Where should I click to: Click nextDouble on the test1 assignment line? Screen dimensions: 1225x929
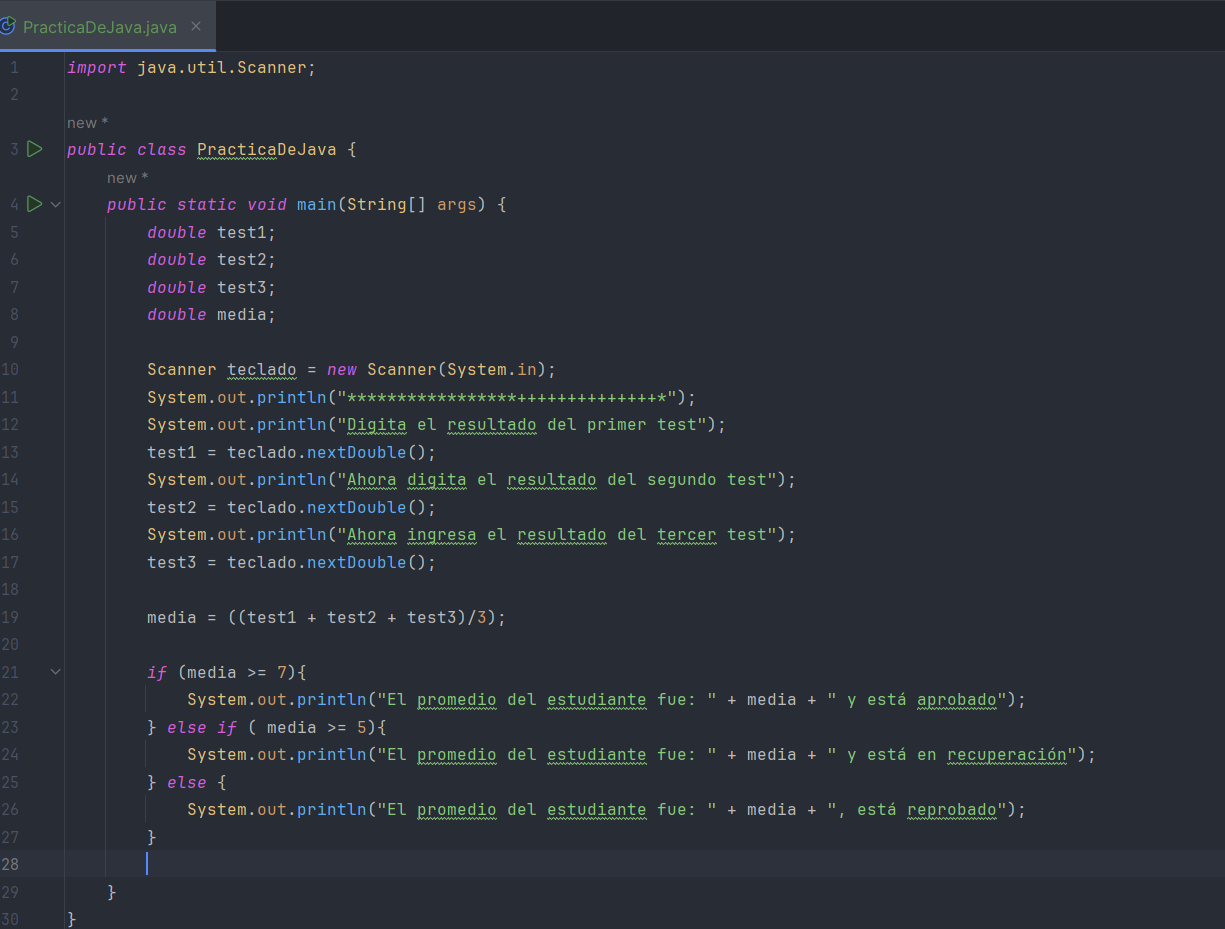[x=357, y=452]
